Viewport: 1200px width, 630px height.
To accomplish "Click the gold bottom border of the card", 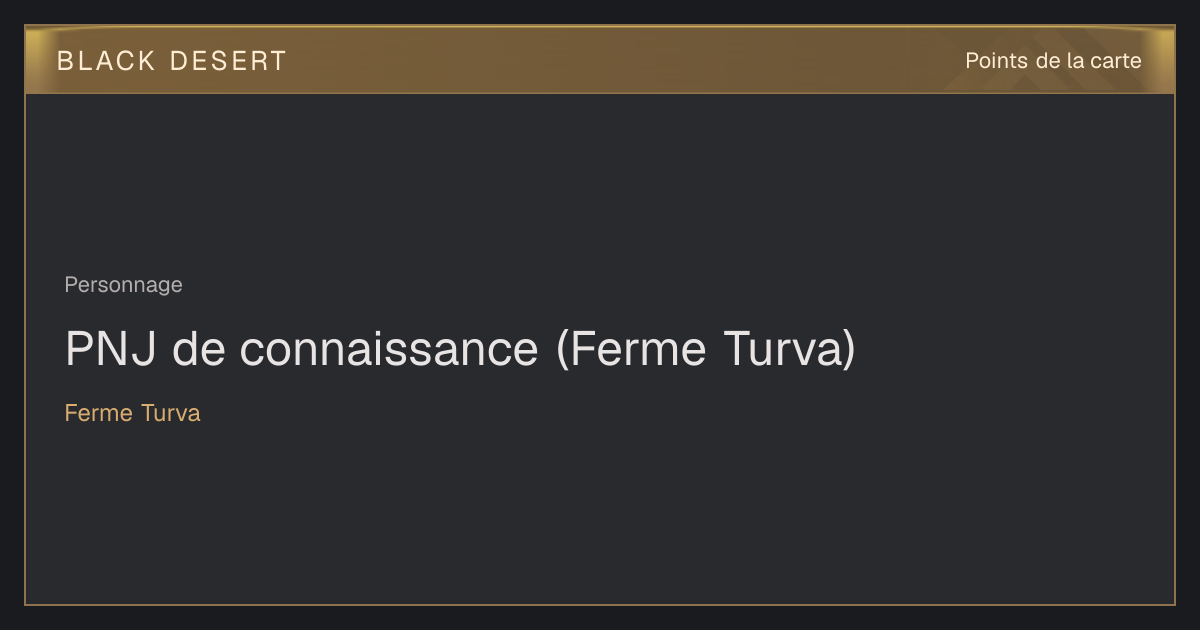I will [x=600, y=604].
